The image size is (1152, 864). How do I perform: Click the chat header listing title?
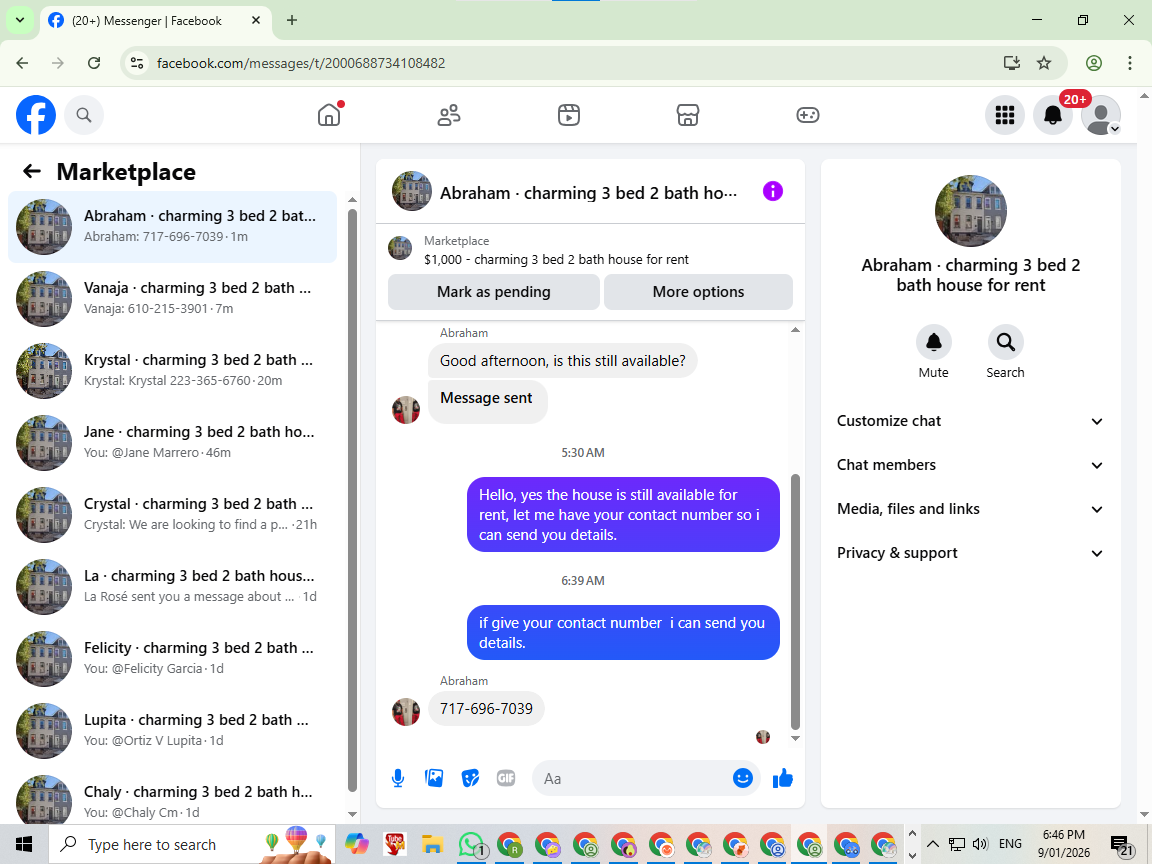click(588, 193)
